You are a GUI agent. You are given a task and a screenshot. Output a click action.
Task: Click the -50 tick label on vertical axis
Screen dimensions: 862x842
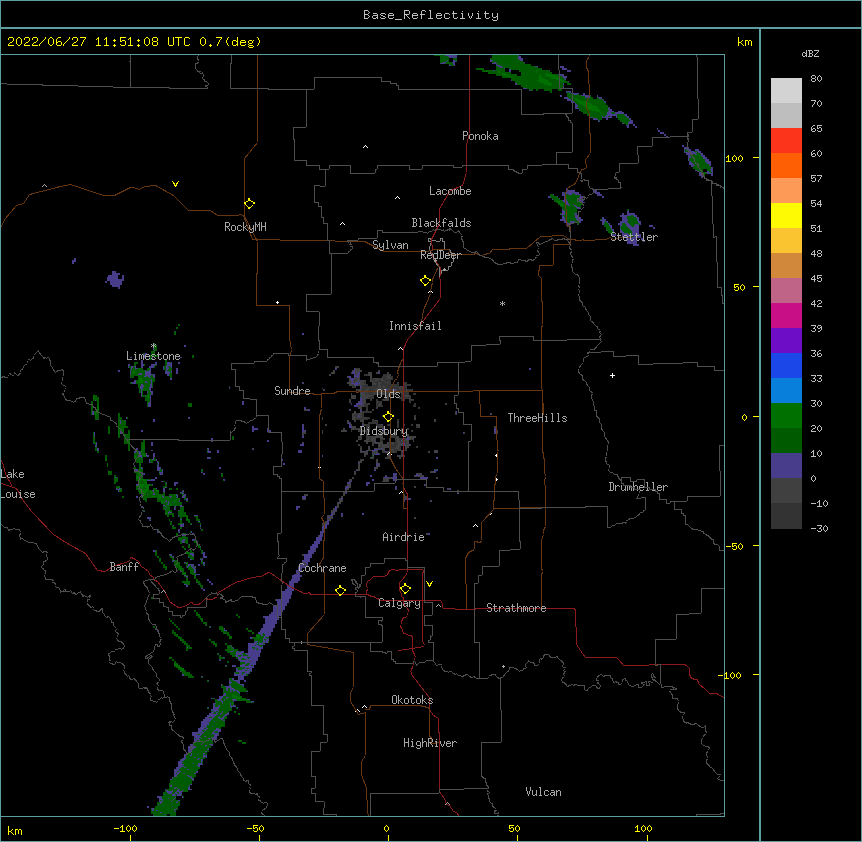(x=734, y=546)
